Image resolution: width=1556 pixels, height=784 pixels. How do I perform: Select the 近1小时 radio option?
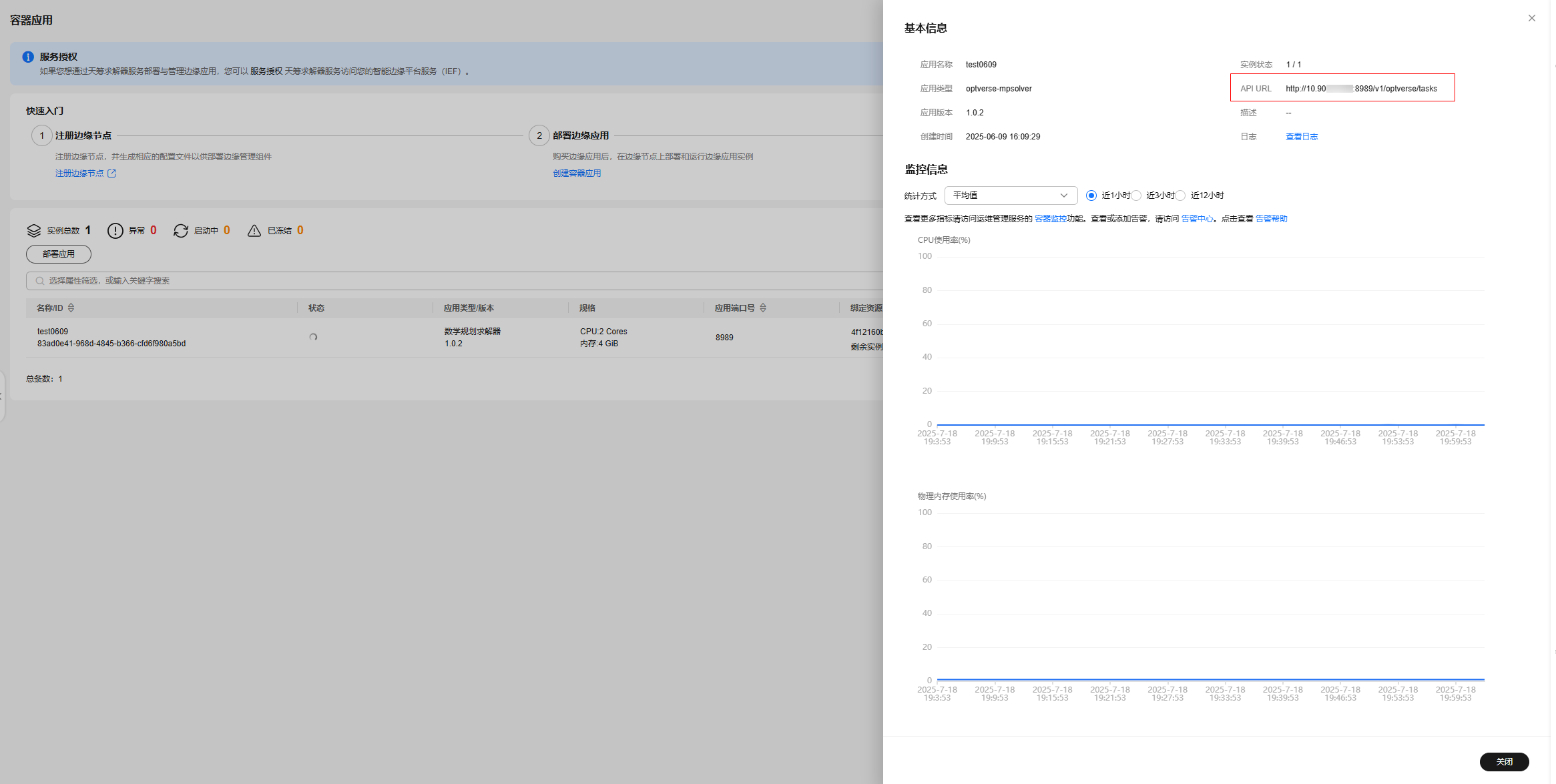click(x=1091, y=195)
